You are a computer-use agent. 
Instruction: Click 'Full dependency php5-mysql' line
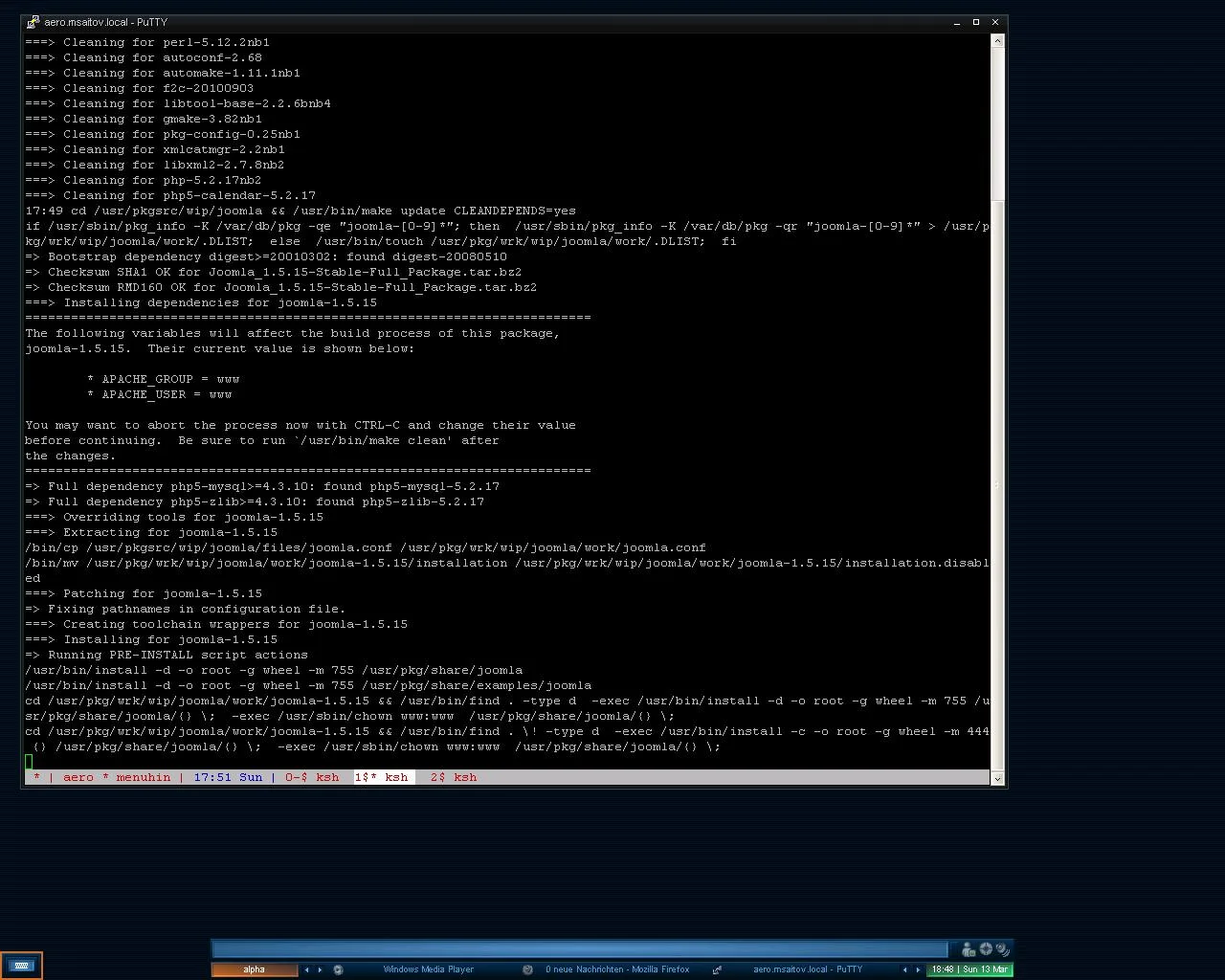(262, 486)
